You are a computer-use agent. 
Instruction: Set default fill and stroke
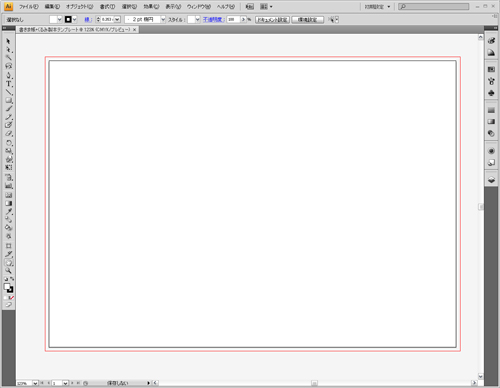(6, 279)
